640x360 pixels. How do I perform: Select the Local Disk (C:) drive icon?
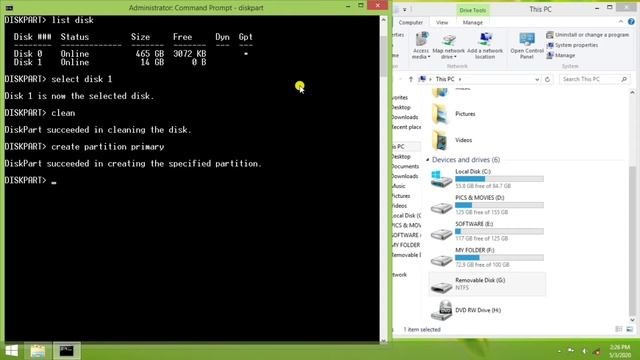[x=441, y=179]
